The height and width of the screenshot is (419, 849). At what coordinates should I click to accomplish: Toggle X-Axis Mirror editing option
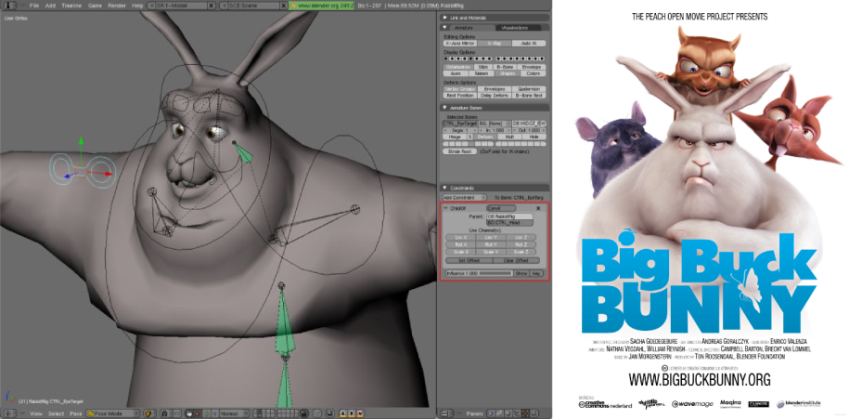pos(460,43)
